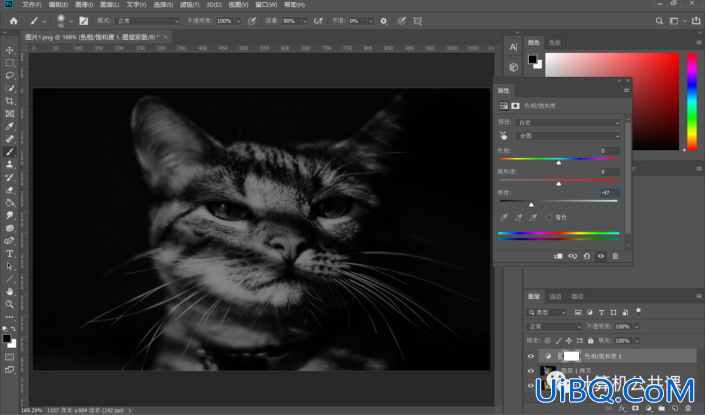
Task: Open the 滤镜(T) menu
Action: (189, 4)
